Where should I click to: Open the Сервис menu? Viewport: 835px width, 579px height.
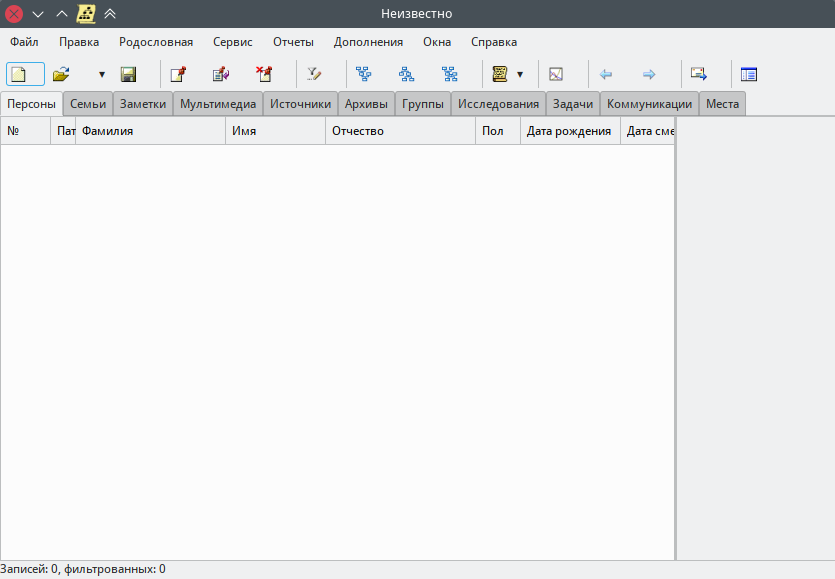[233, 42]
